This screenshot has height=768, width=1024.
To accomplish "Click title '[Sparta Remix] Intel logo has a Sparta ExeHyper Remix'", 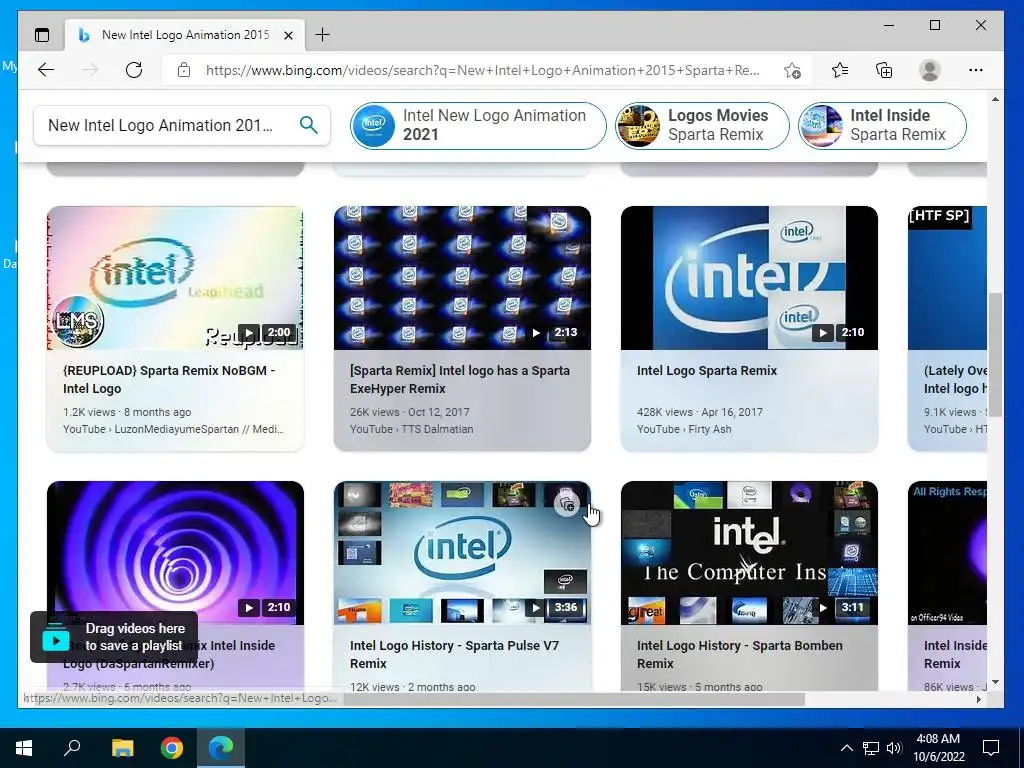I will [460, 379].
